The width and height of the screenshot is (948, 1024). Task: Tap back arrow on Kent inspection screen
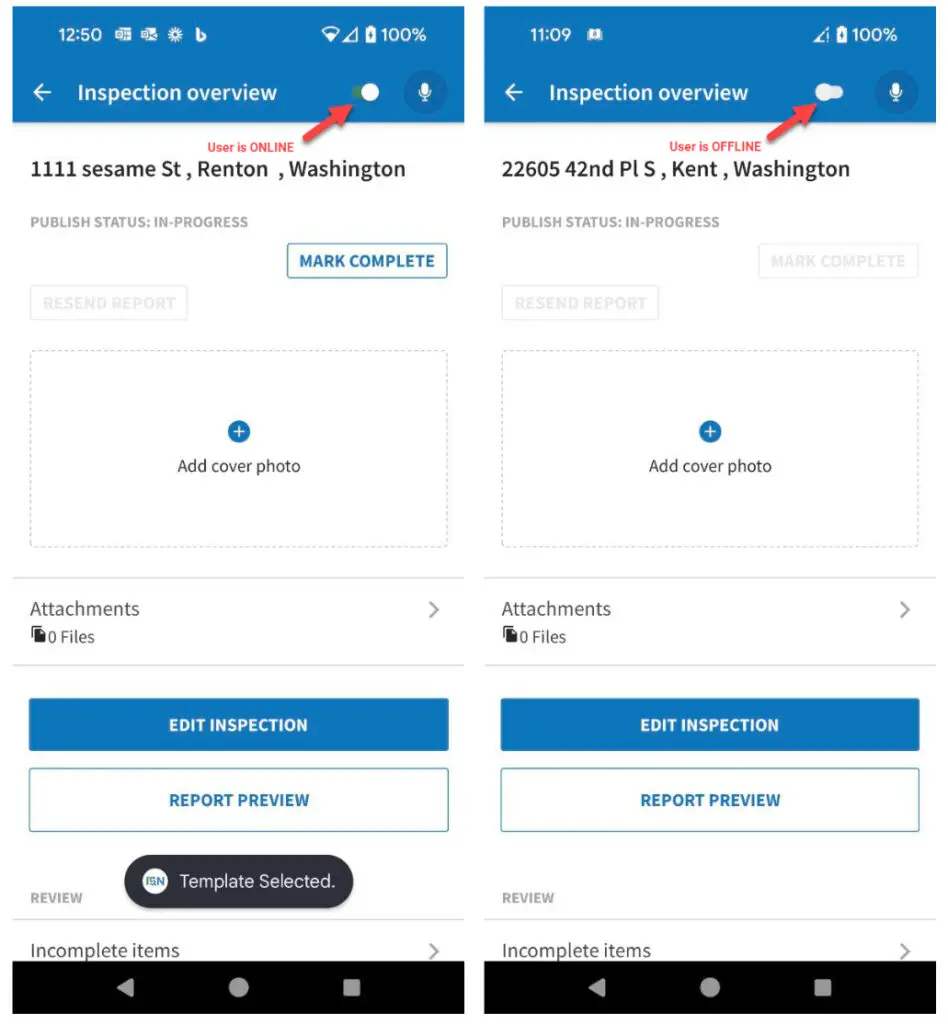tap(514, 93)
